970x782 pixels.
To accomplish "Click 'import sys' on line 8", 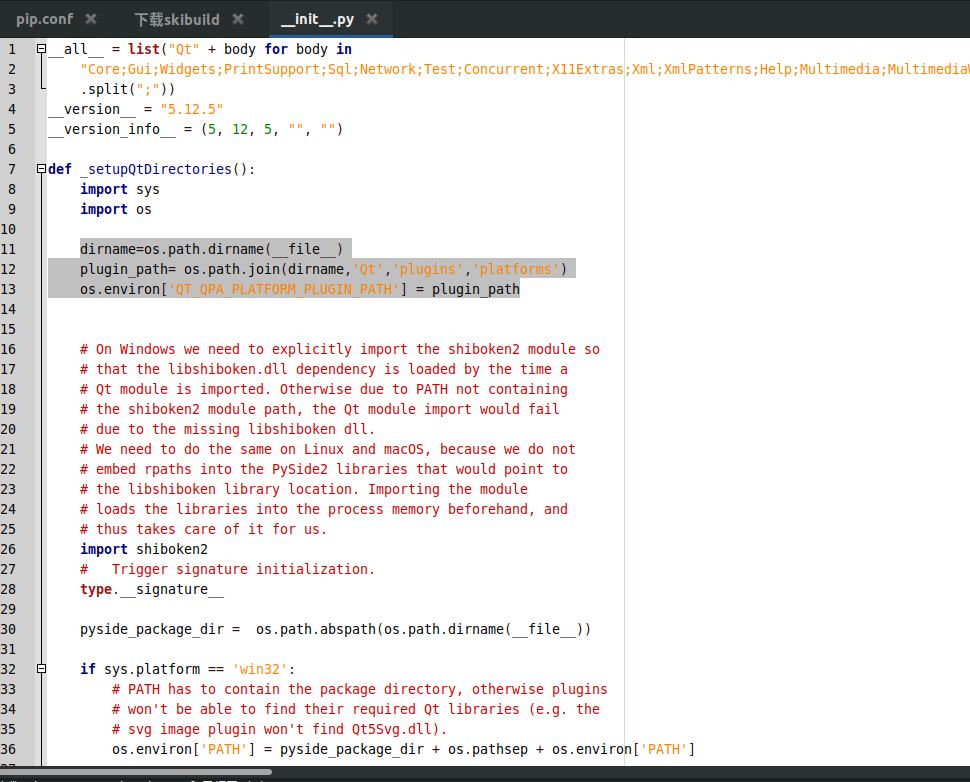I will point(119,189).
